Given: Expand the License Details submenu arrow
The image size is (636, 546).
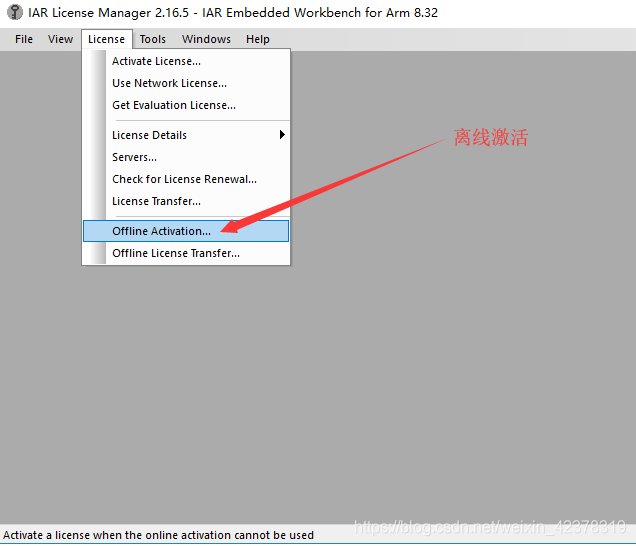Looking at the screenshot, I should click(x=282, y=135).
